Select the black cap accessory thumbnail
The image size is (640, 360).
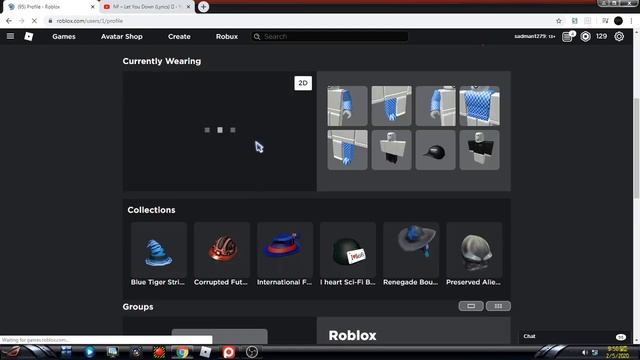click(436, 150)
